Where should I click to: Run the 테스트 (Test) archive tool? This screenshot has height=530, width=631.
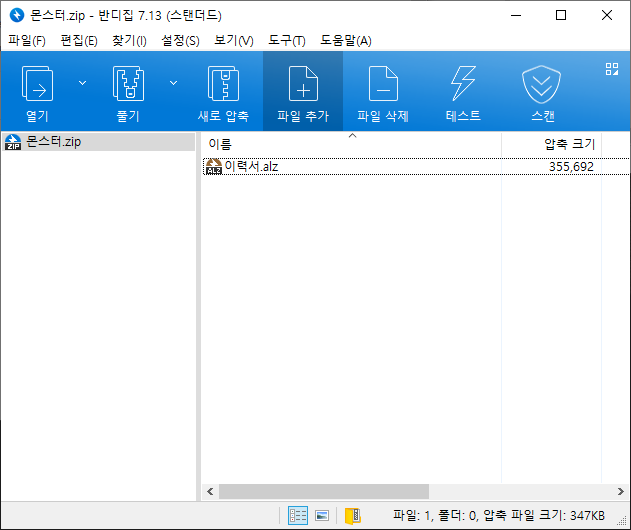click(463, 91)
